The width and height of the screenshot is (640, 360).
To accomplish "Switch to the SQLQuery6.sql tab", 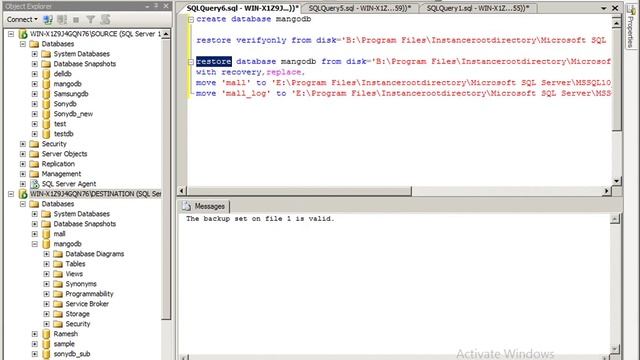I will [x=242, y=8].
